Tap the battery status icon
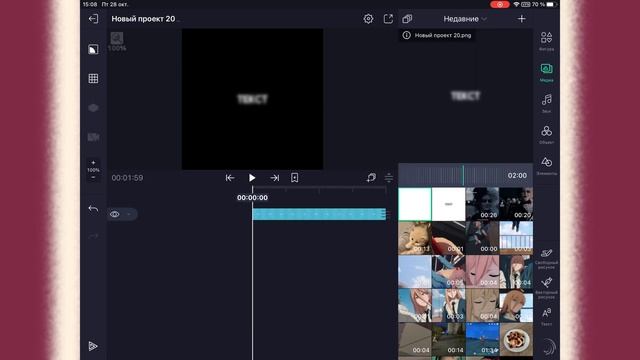This screenshot has height=360, width=640. (x=551, y=4)
